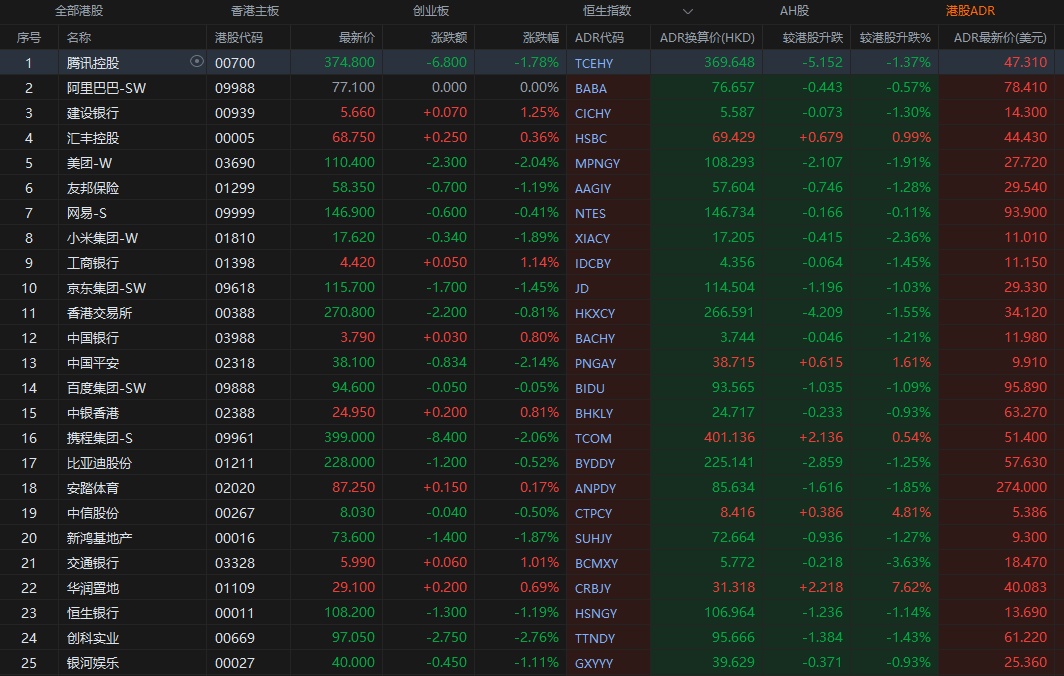The width and height of the screenshot is (1064, 676).
Task: Sort by 涨跌幅 column header
Action: [540, 37]
